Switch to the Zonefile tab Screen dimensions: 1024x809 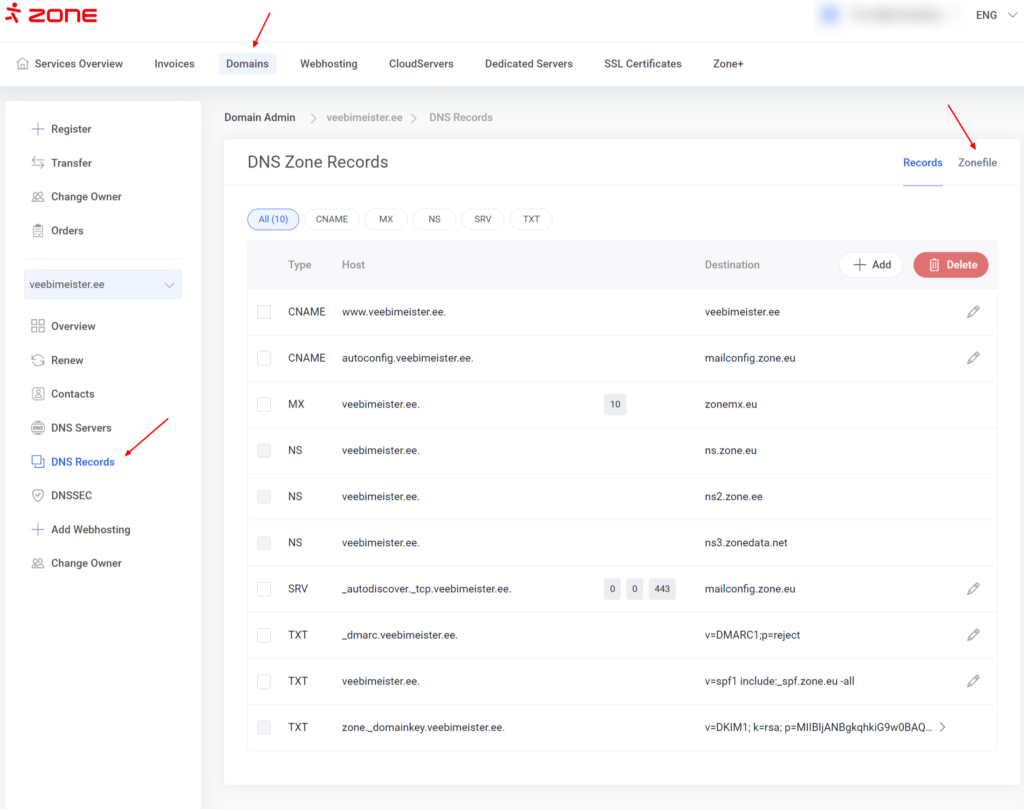pos(977,163)
